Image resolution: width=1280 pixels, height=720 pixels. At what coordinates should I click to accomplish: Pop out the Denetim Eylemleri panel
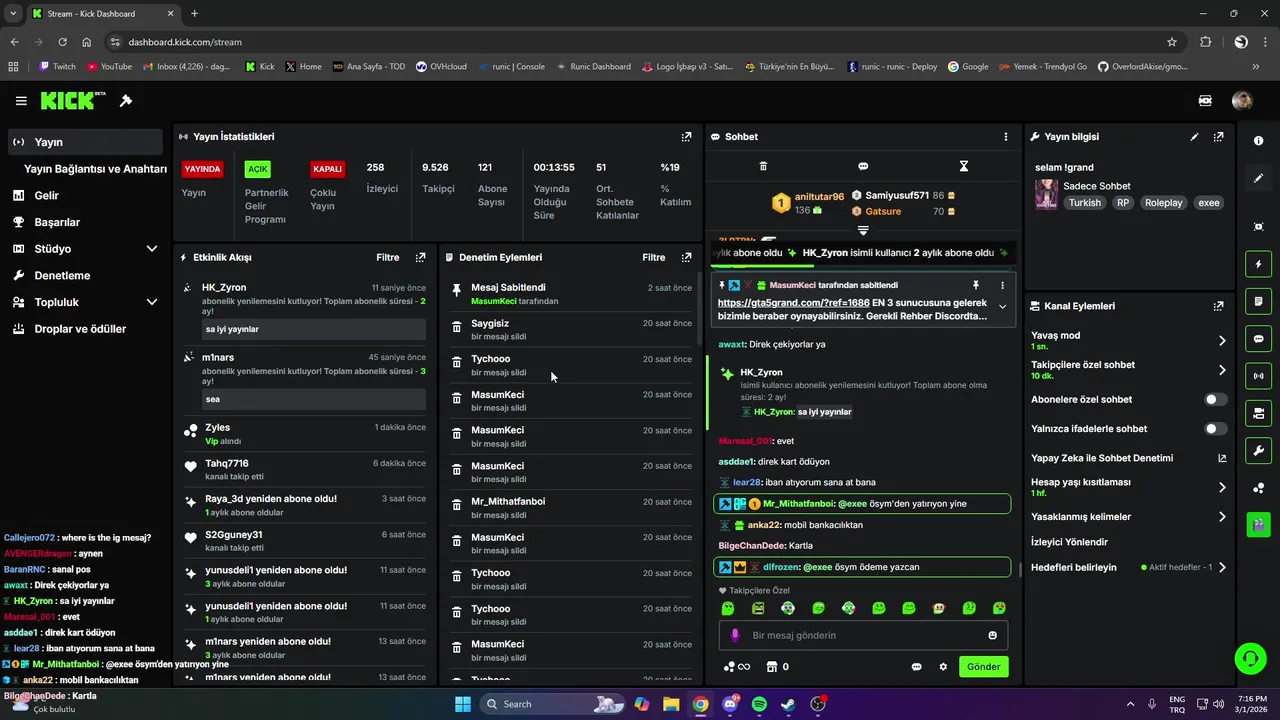click(x=686, y=257)
